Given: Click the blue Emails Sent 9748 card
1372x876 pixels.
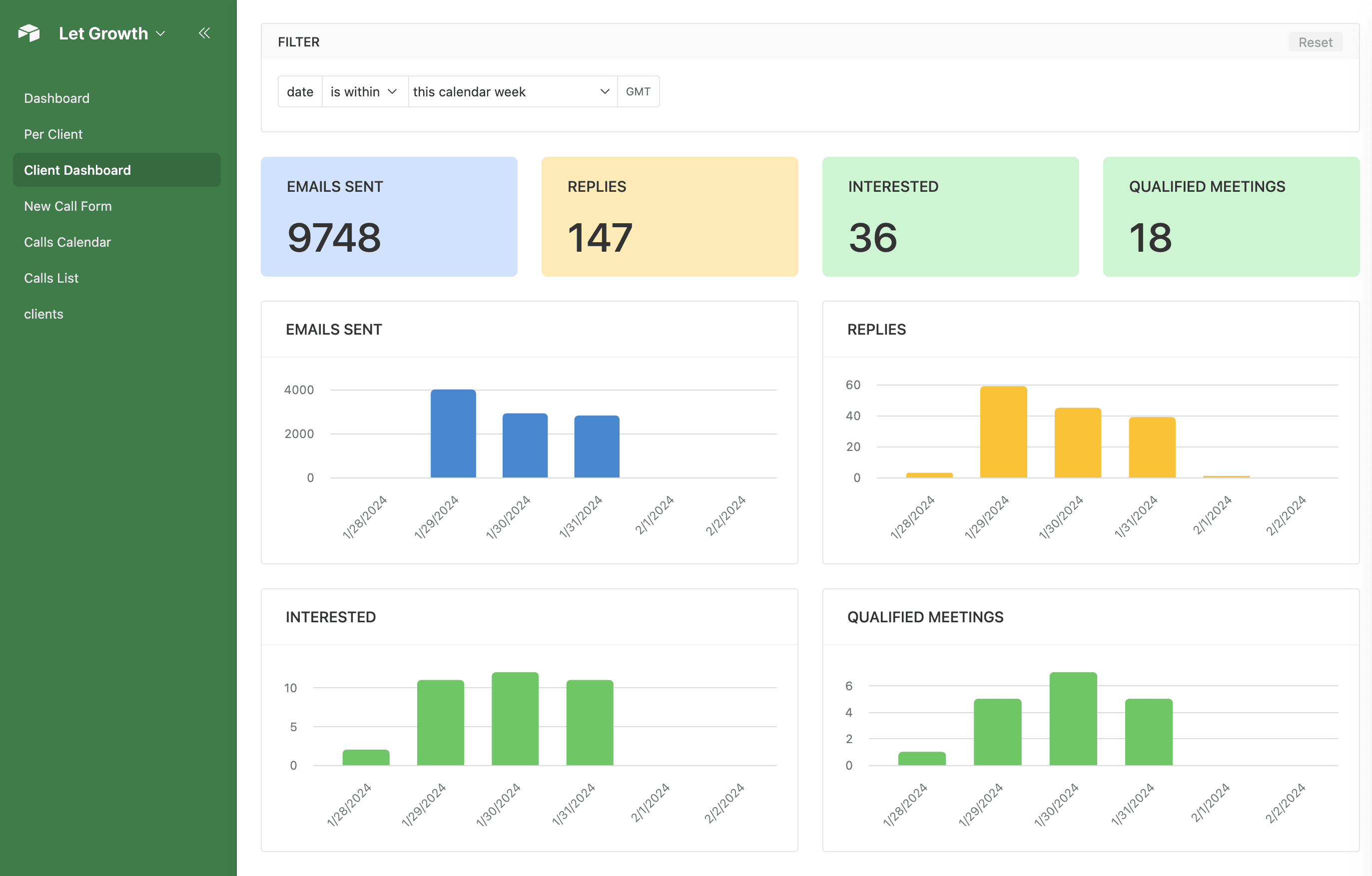Looking at the screenshot, I should [x=389, y=216].
